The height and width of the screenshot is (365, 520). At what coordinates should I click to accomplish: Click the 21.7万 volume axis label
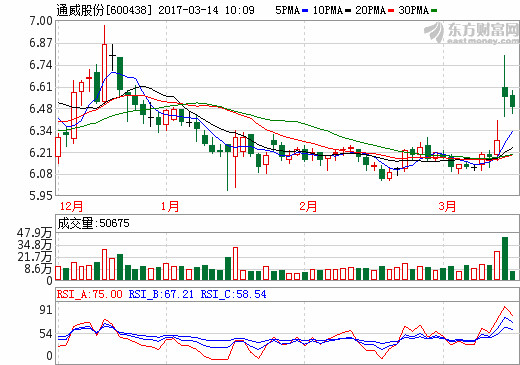coord(35,257)
